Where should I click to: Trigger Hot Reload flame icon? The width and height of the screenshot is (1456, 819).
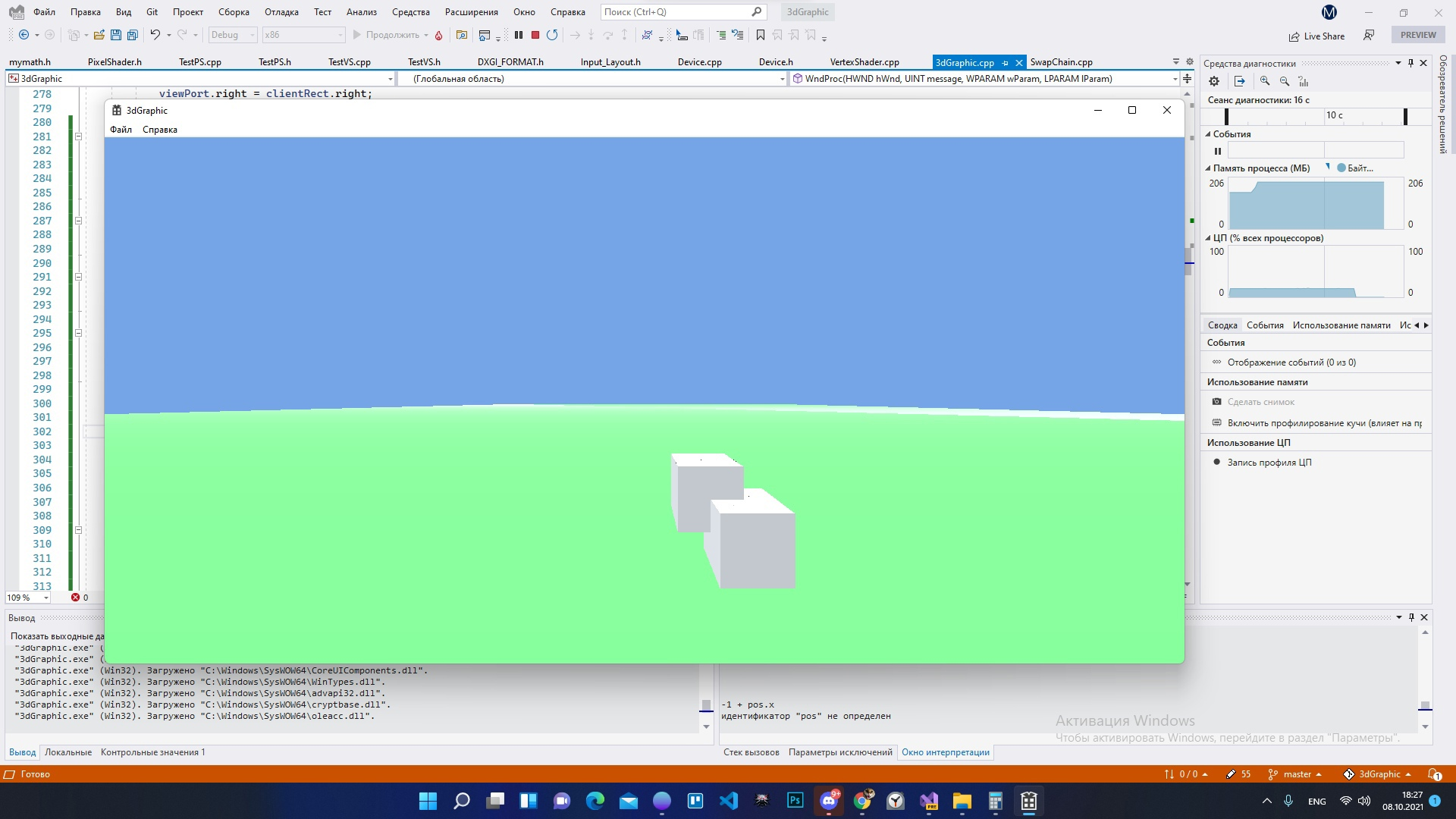(x=438, y=35)
